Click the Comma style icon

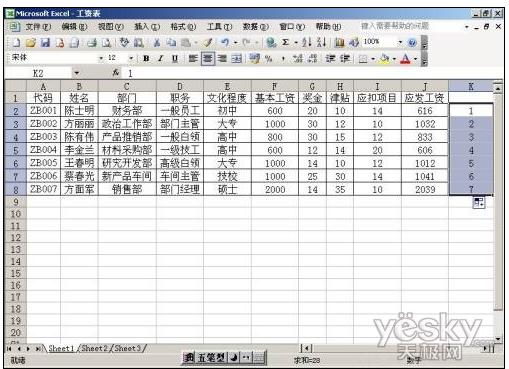pos(283,59)
